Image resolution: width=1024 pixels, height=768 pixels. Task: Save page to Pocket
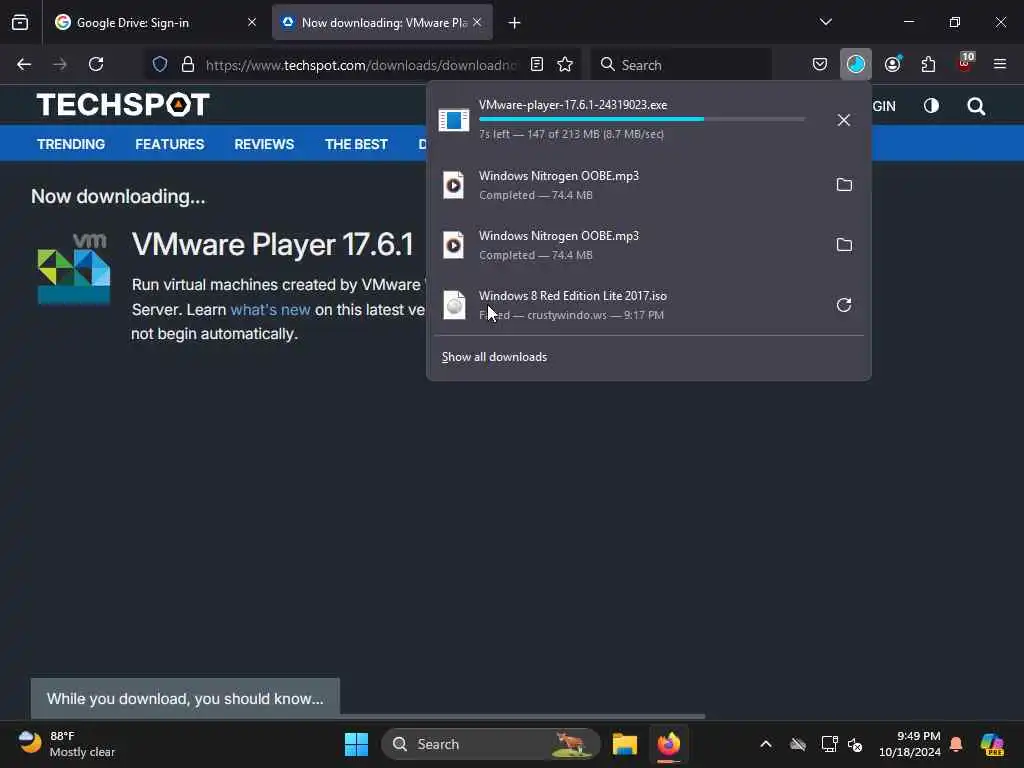coord(820,64)
